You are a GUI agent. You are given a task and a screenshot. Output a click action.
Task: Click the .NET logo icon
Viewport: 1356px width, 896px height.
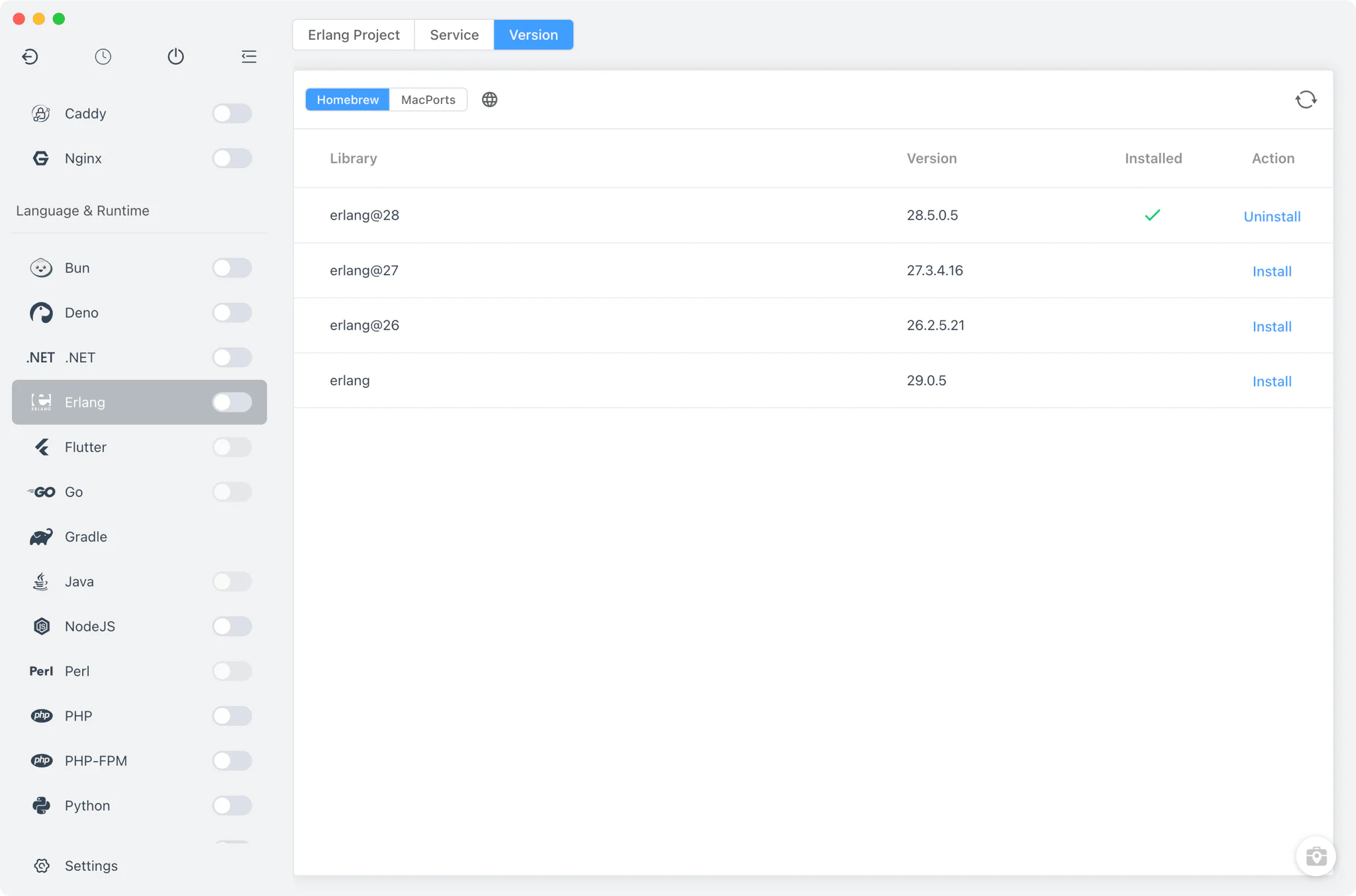[x=40, y=357]
